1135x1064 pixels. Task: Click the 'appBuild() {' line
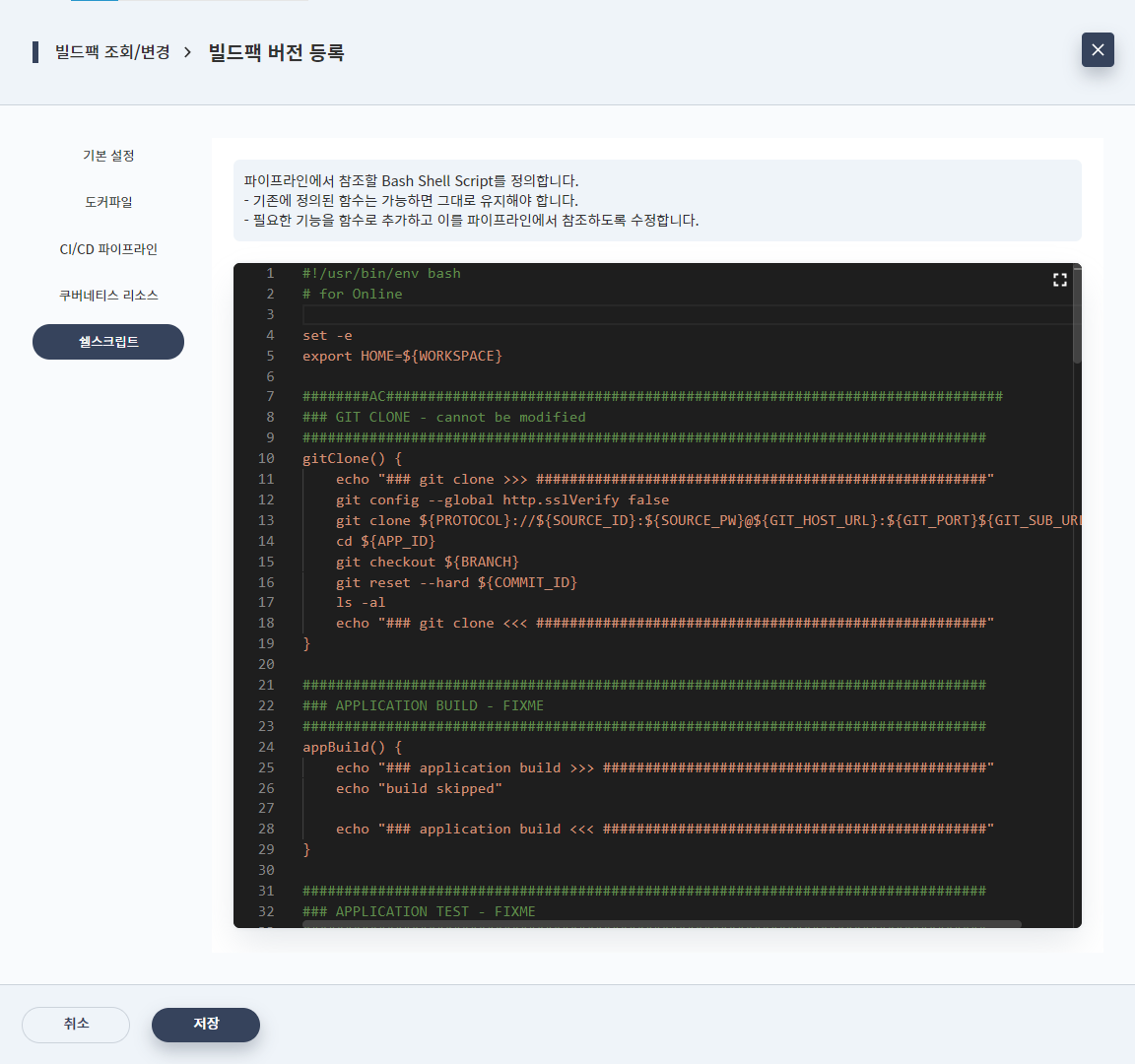click(x=352, y=747)
